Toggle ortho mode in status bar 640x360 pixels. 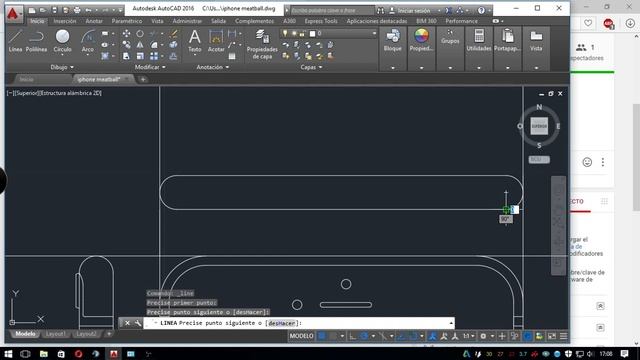pos(353,336)
